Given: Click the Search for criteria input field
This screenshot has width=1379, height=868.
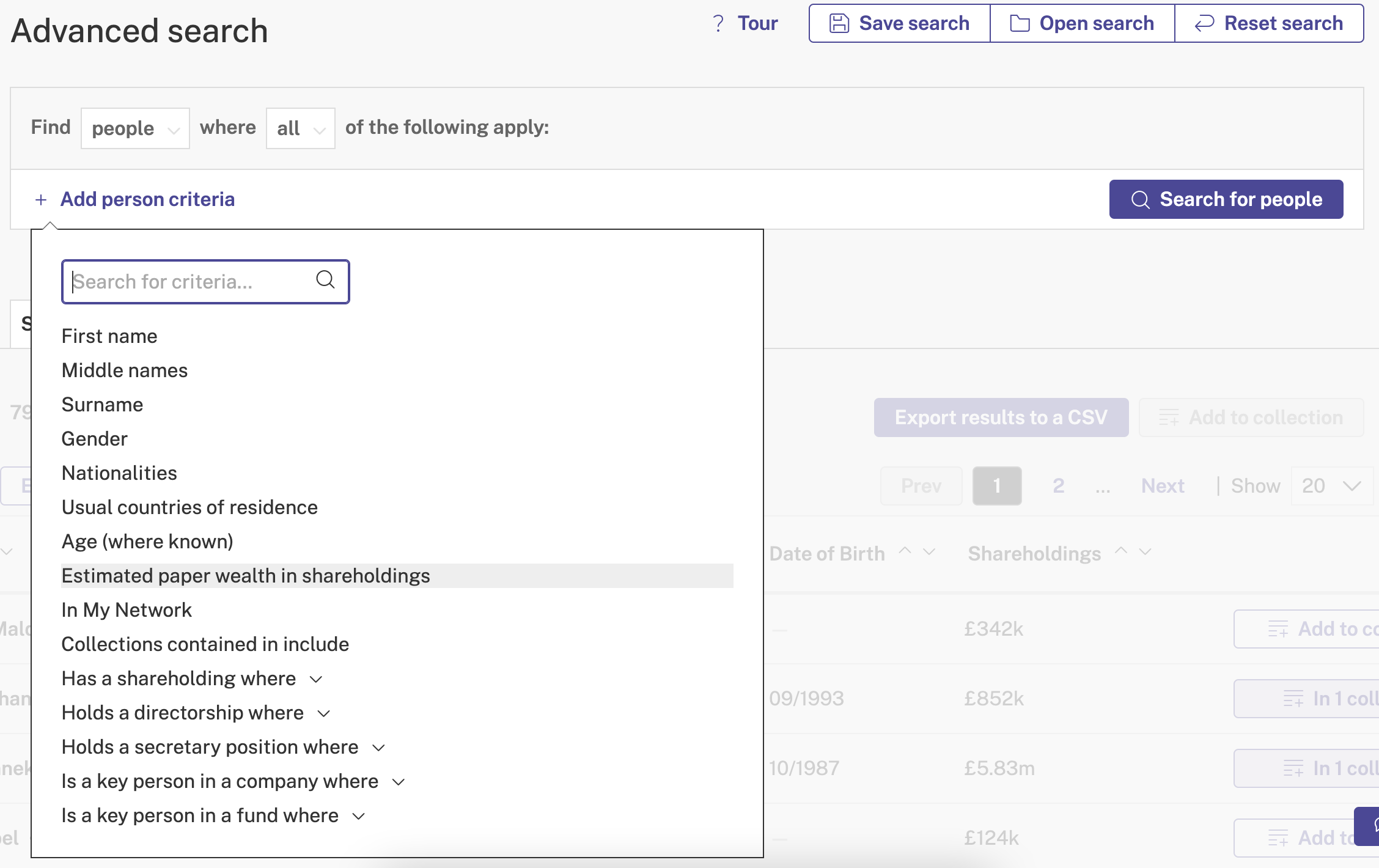Looking at the screenshot, I should 205,281.
